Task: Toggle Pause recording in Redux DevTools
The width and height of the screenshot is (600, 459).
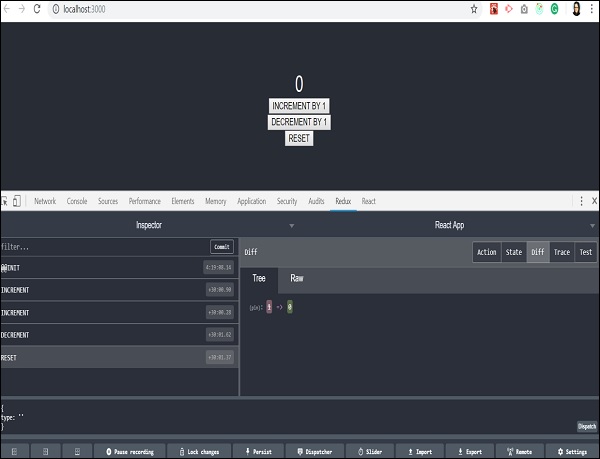Action: tap(127, 451)
